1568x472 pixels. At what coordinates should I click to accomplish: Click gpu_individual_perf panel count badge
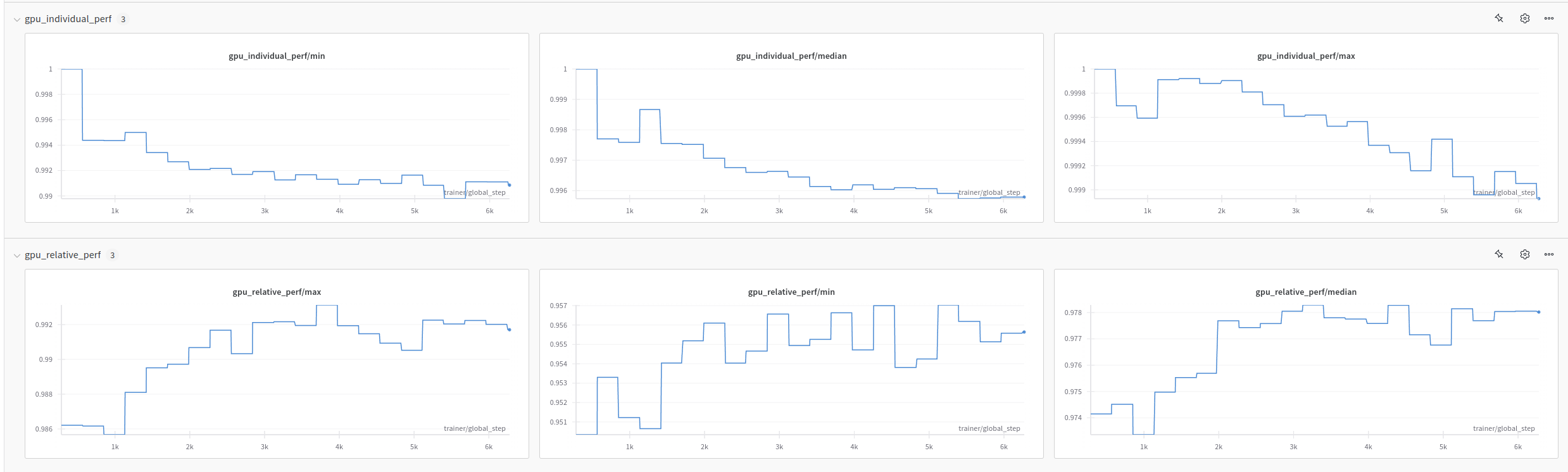pyautogui.click(x=123, y=20)
